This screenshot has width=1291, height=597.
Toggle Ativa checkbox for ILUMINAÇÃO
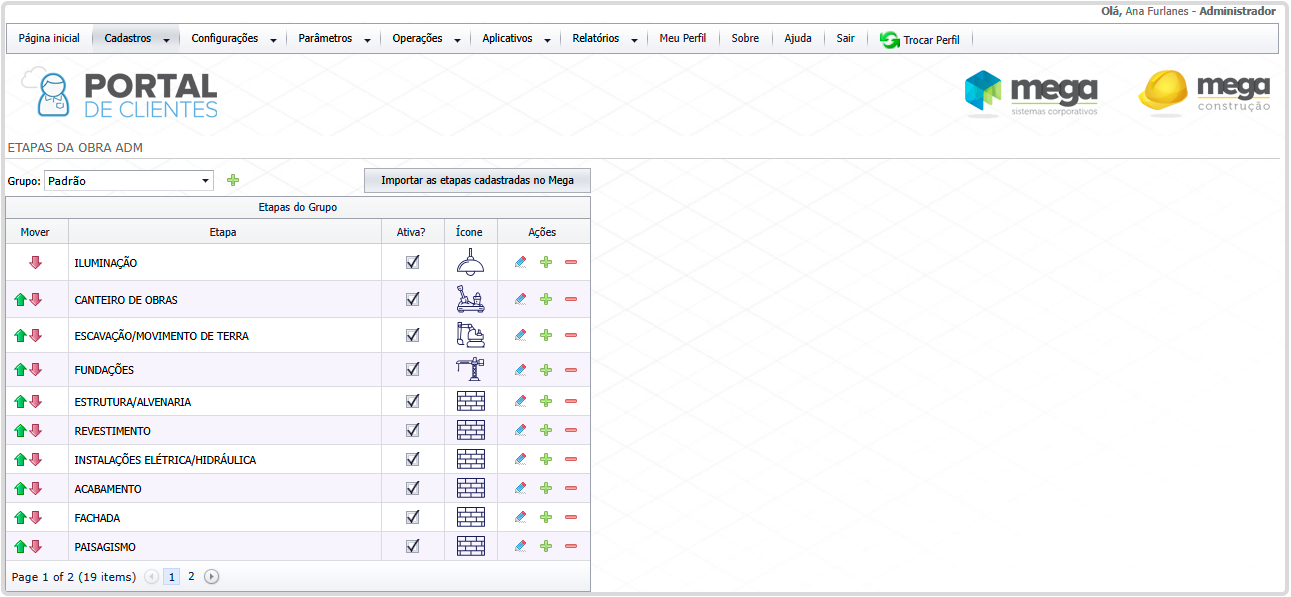[x=412, y=262]
